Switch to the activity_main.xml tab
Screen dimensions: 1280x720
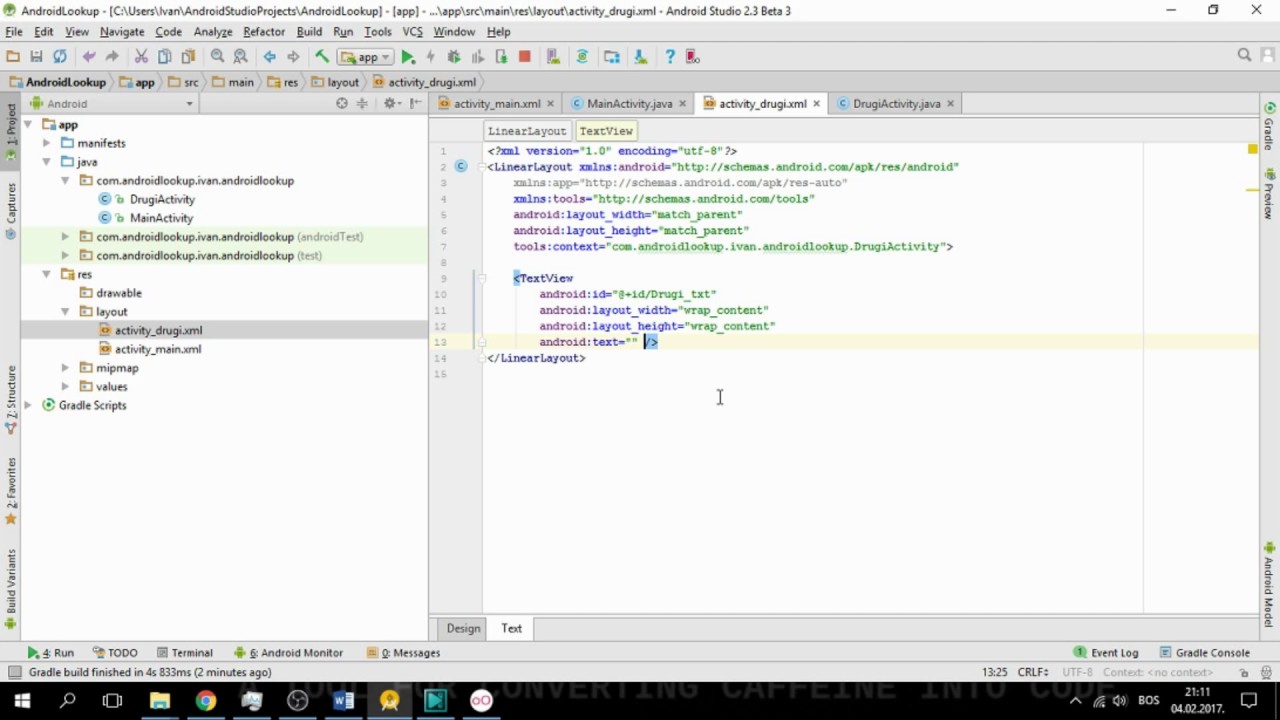(496, 104)
